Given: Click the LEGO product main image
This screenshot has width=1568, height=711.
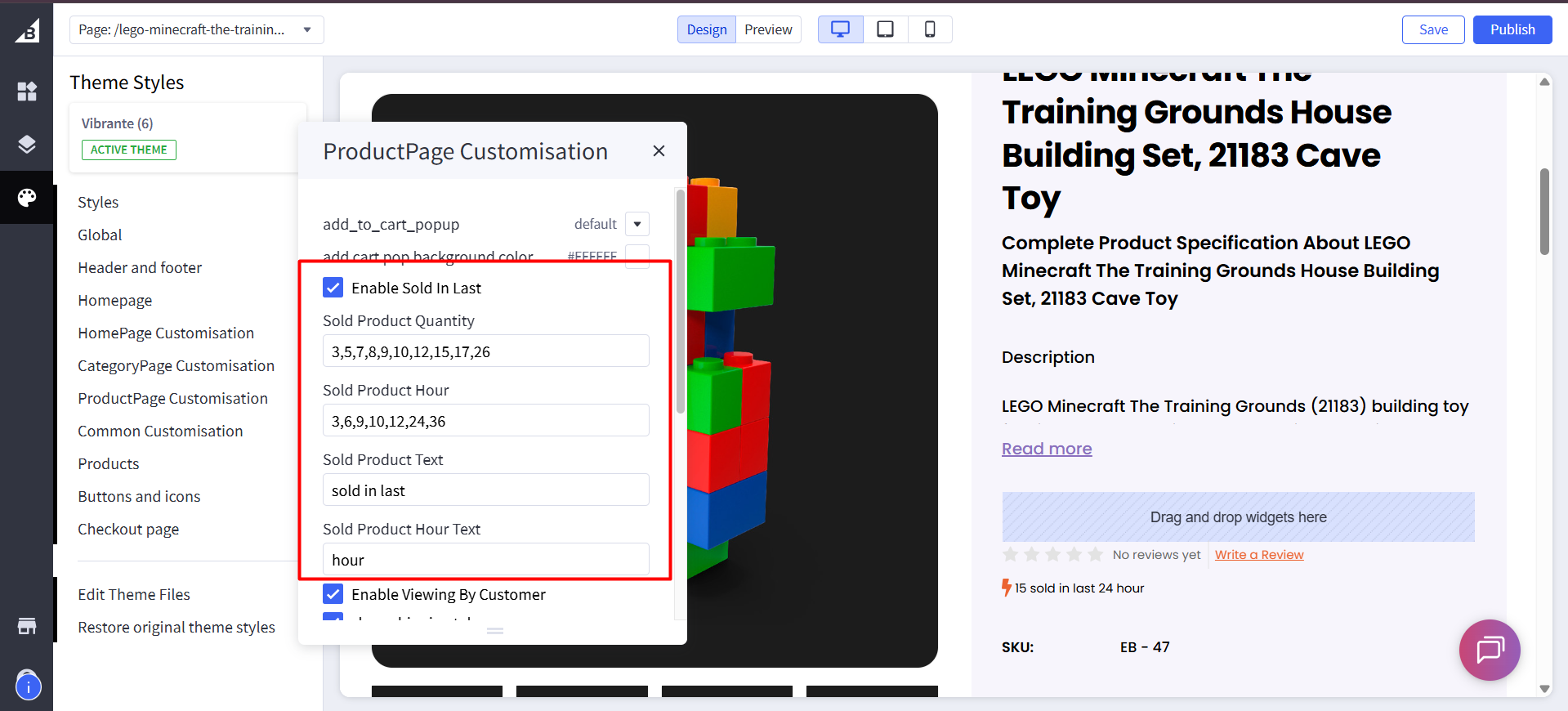Looking at the screenshot, I should coord(654,381).
